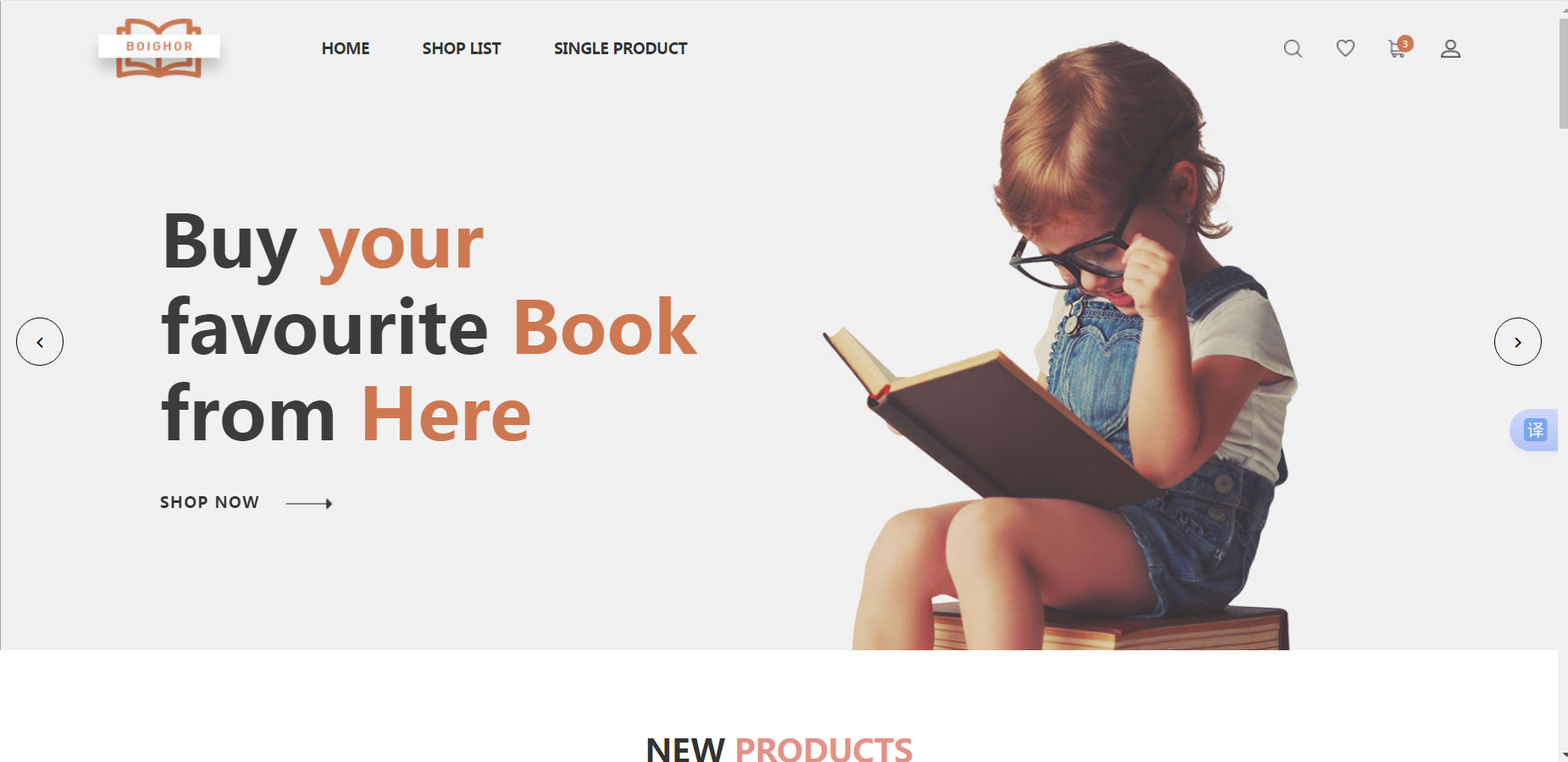Open the Single Product menu item
1568x762 pixels.
coord(620,49)
